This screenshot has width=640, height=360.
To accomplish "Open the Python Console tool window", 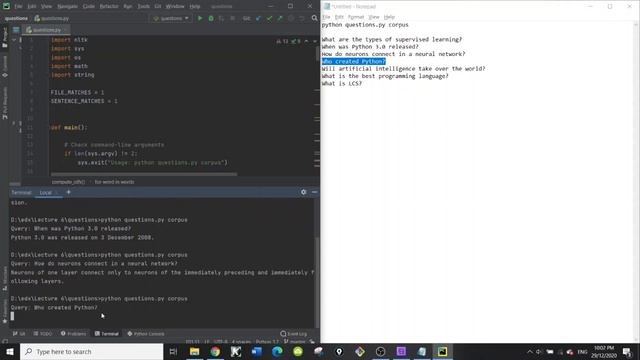I will point(146,334).
